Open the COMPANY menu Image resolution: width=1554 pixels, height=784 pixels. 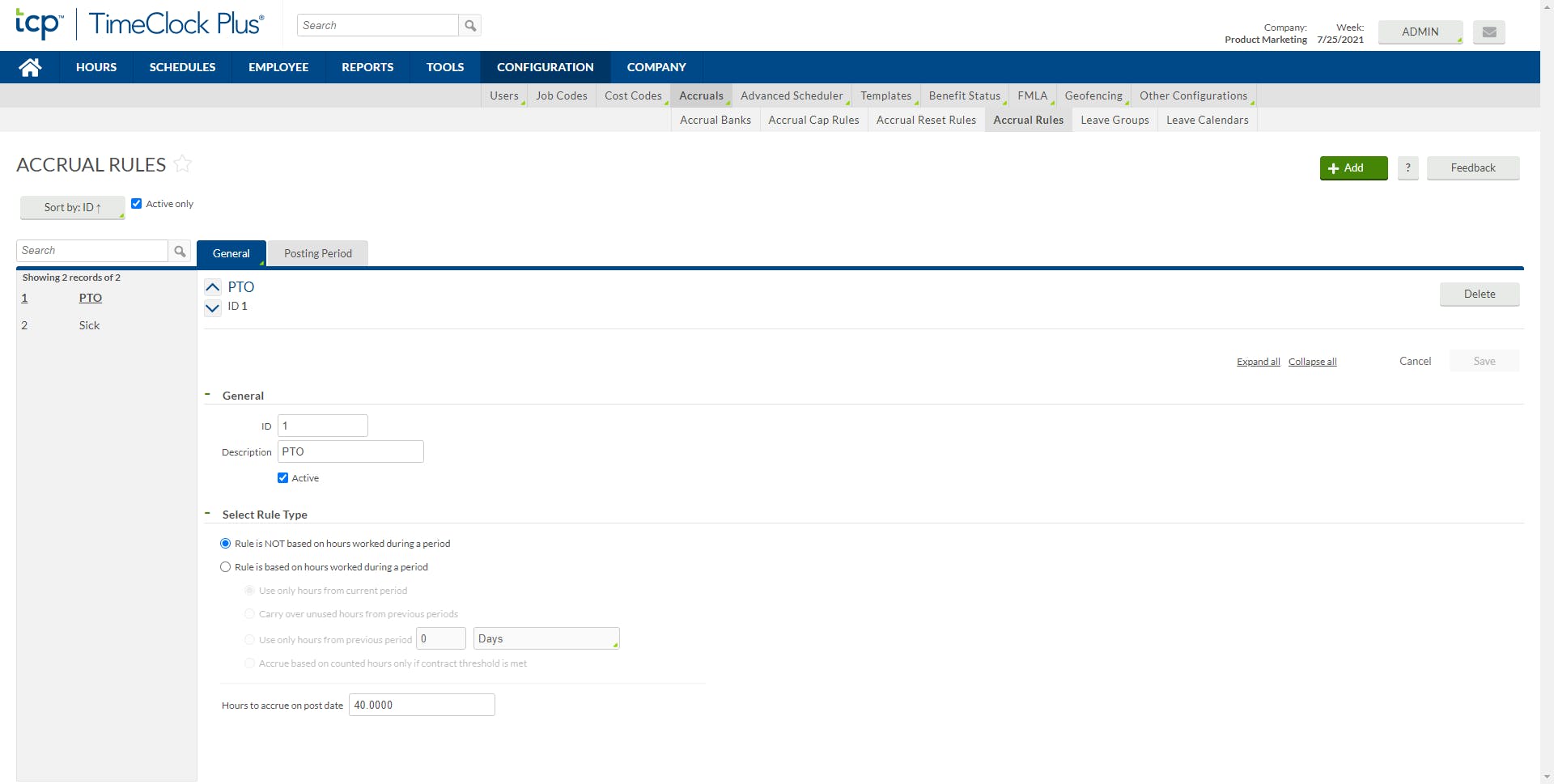[656, 66]
